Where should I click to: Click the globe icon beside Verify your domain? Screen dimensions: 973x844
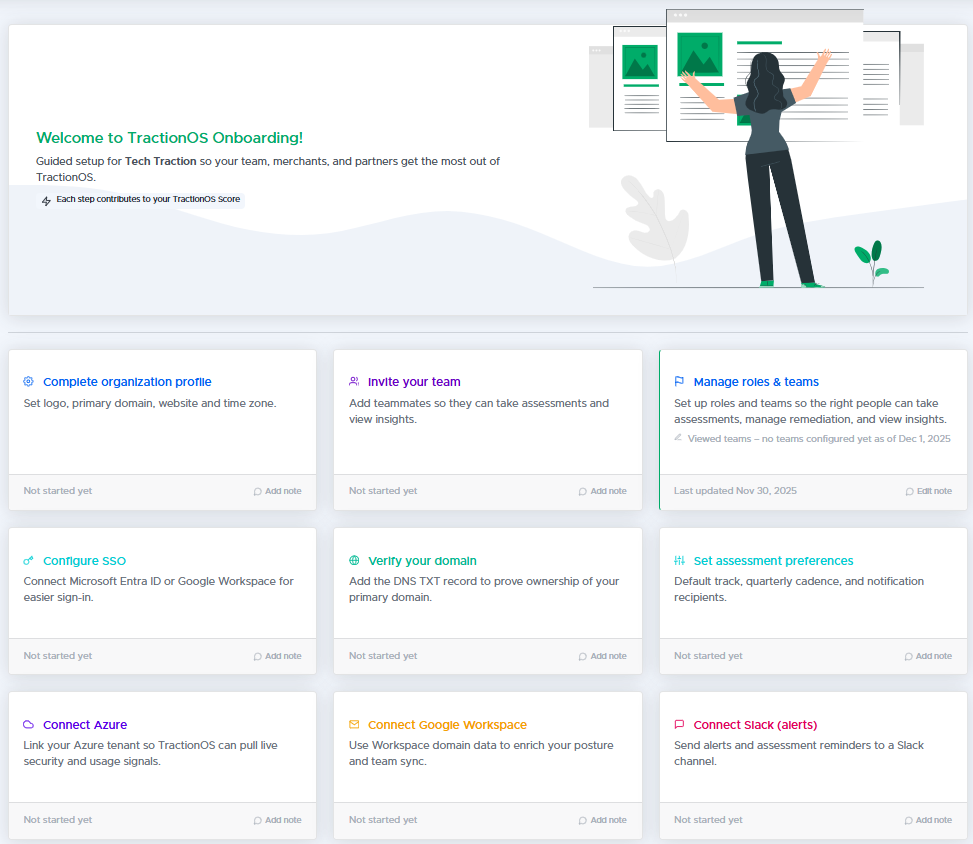pyautogui.click(x=354, y=561)
